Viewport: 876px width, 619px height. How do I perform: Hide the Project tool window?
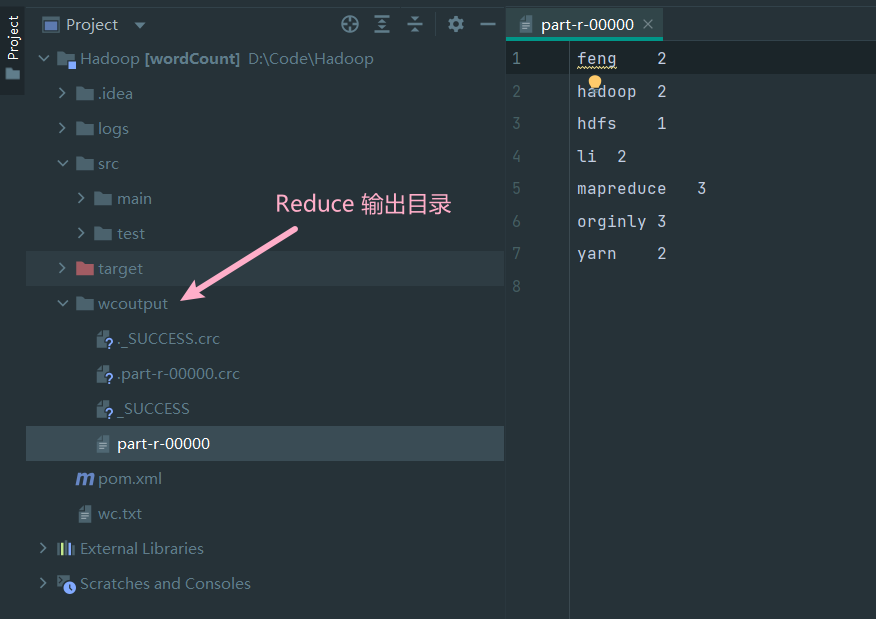click(x=488, y=24)
